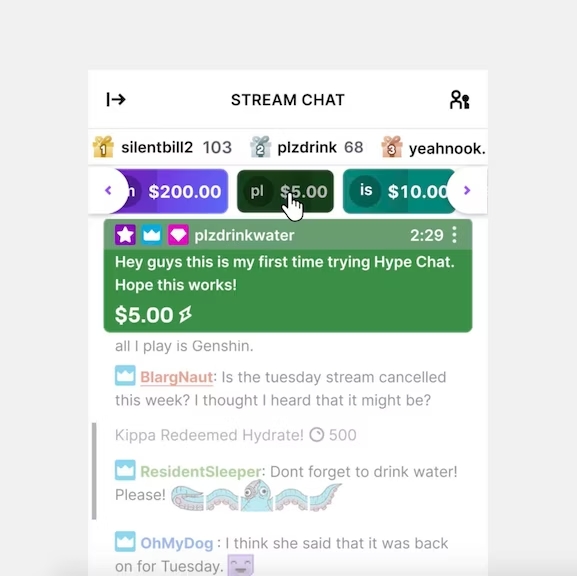Viewport: 577px width, 576px height.
Task: Click the bronze third-place gift icon
Action: point(392,147)
